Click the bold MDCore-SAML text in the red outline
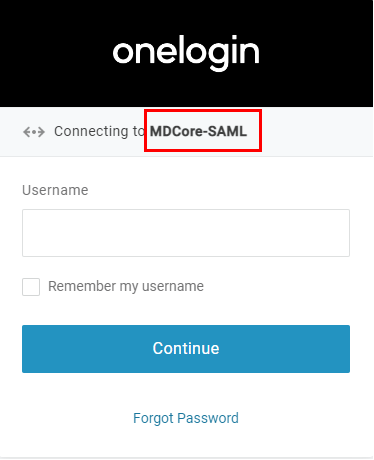374x460 pixels. click(x=198, y=131)
